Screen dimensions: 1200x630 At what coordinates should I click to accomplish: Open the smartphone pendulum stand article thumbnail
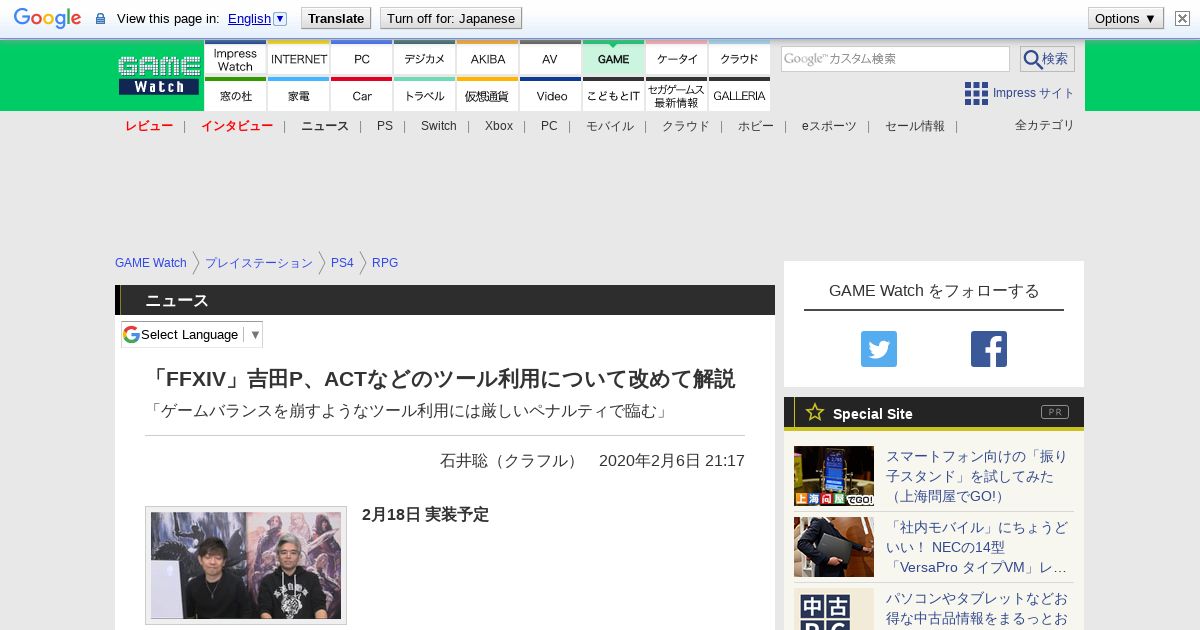click(x=834, y=476)
